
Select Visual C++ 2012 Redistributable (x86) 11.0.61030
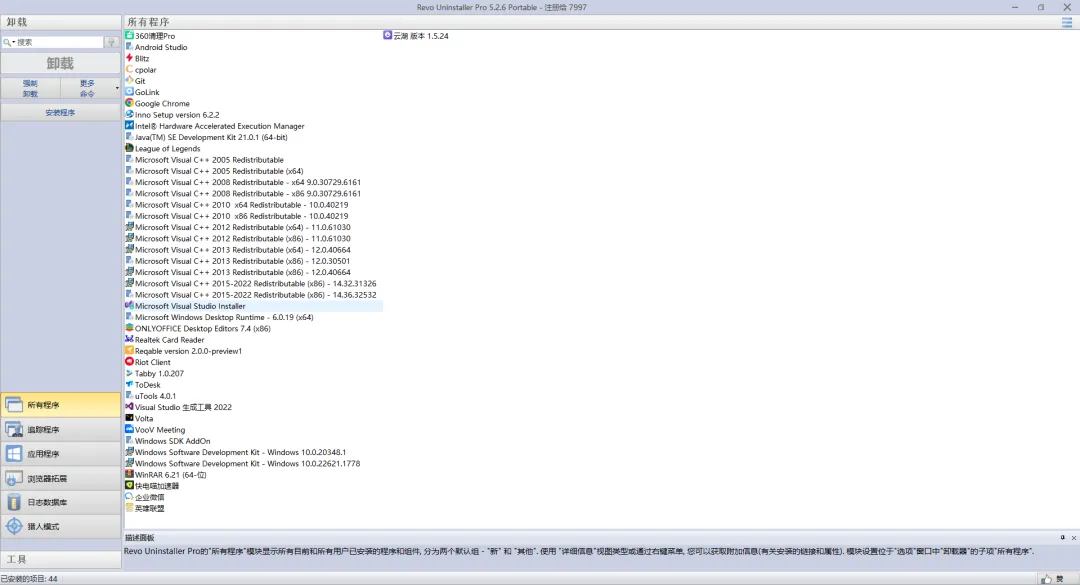242,238
